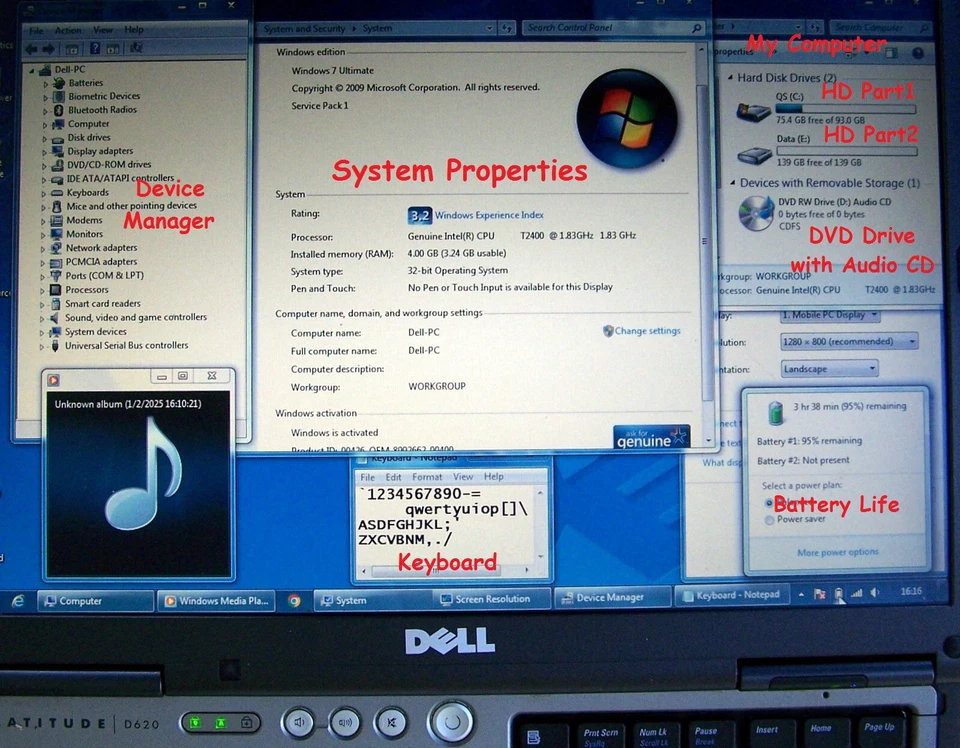960x748 pixels.
Task: Click the Windows Experience Index 3.2 badge
Action: pyautogui.click(x=419, y=214)
